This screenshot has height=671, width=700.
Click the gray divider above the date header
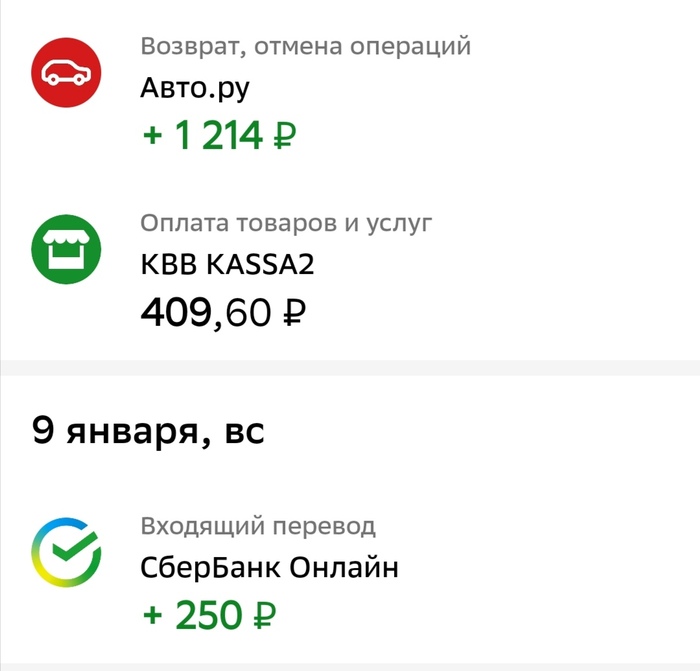350,367
